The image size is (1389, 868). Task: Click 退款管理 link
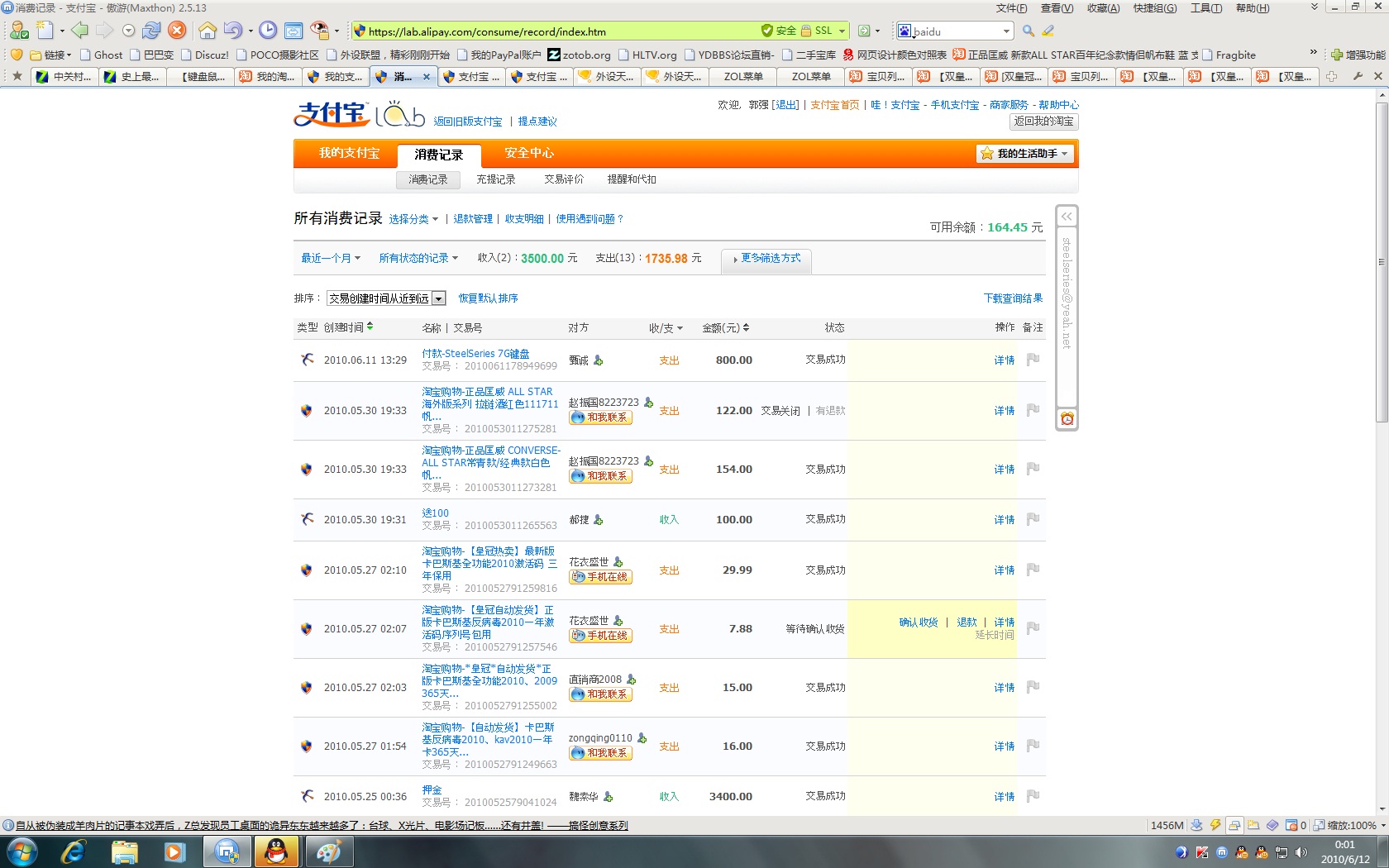(473, 219)
